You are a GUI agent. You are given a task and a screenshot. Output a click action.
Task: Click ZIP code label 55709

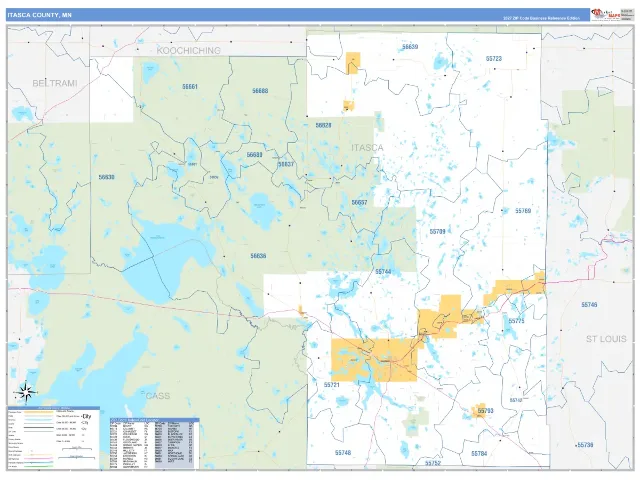(x=437, y=231)
